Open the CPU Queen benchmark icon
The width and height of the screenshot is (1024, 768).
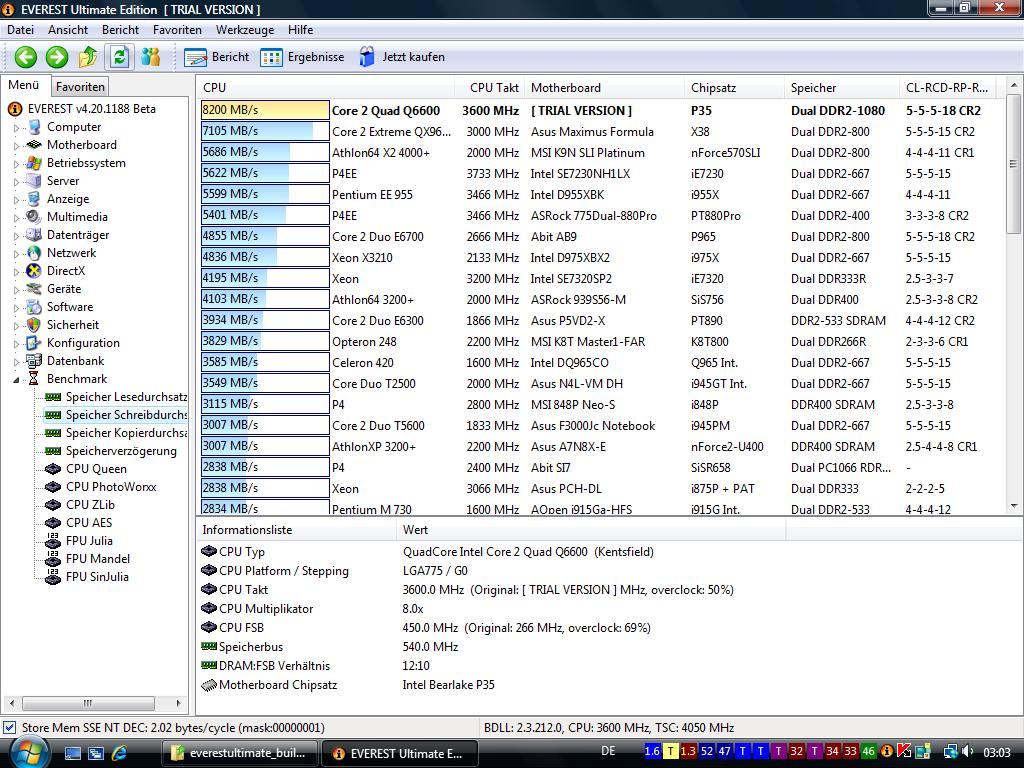click(x=53, y=469)
